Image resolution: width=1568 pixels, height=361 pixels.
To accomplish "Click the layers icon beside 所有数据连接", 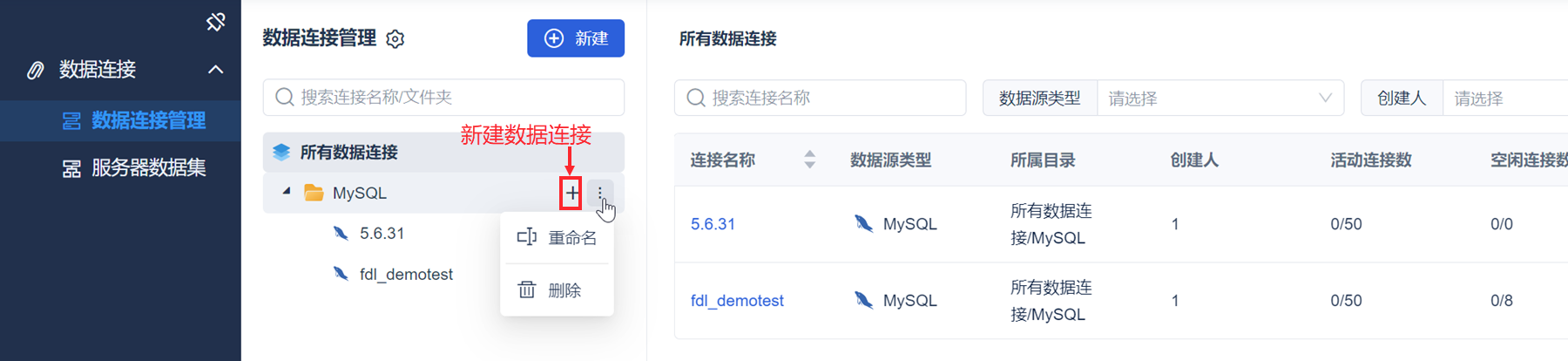I will [281, 153].
